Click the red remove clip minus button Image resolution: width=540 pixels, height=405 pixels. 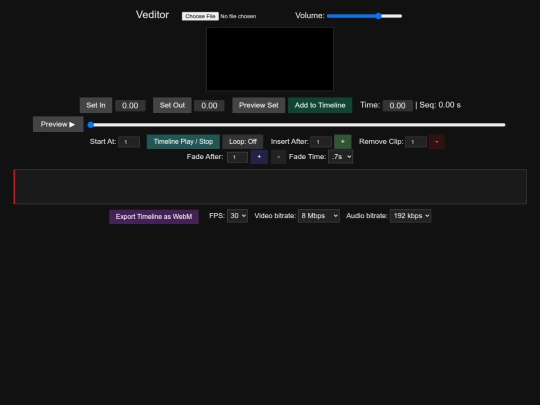click(x=437, y=142)
